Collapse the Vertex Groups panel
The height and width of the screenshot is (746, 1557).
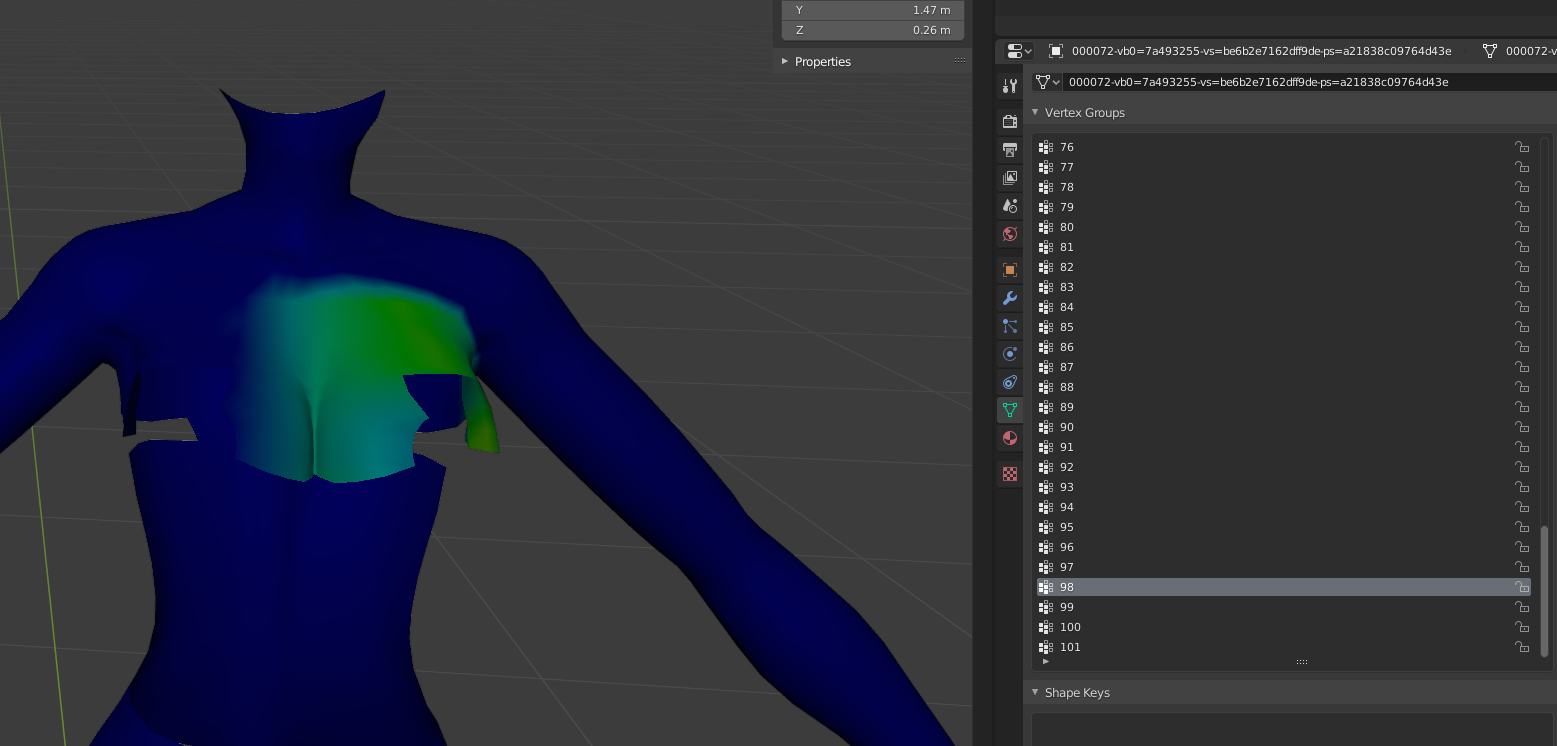tap(1035, 112)
